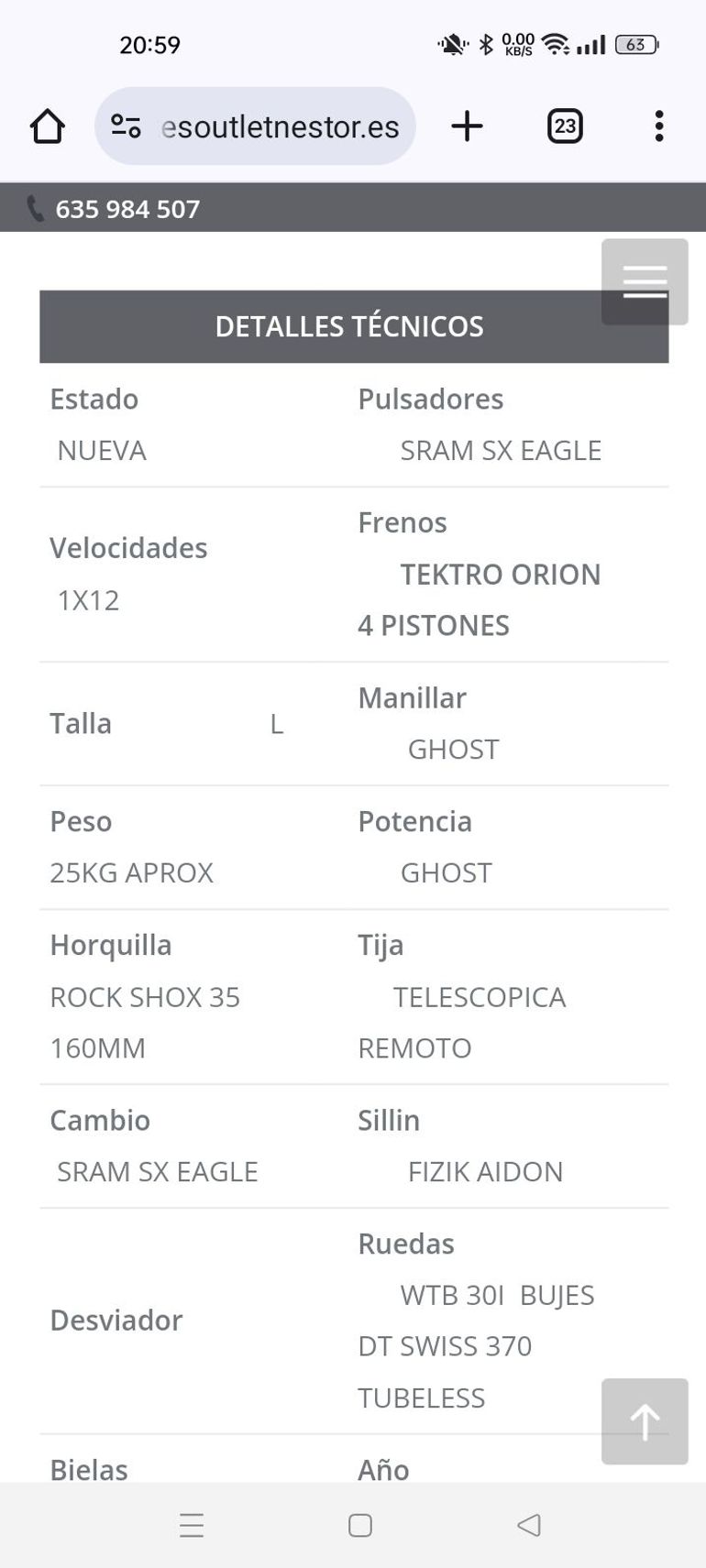This screenshot has height=1568, width=706.
Task: Tap the address bar URL text
Action: click(x=281, y=126)
